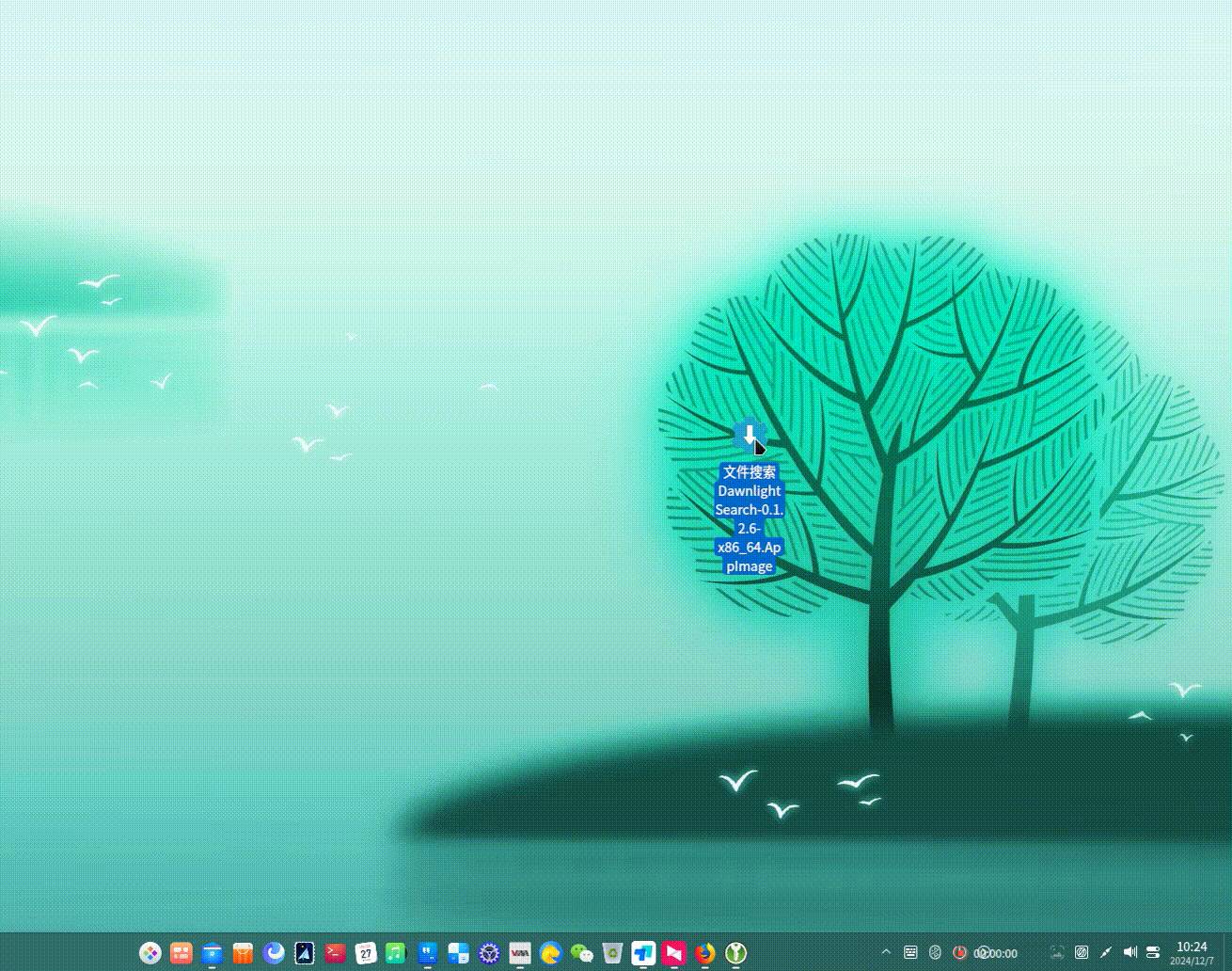Launch the yellow-blue round browser icon
This screenshot has height=971, width=1232.
[550, 953]
